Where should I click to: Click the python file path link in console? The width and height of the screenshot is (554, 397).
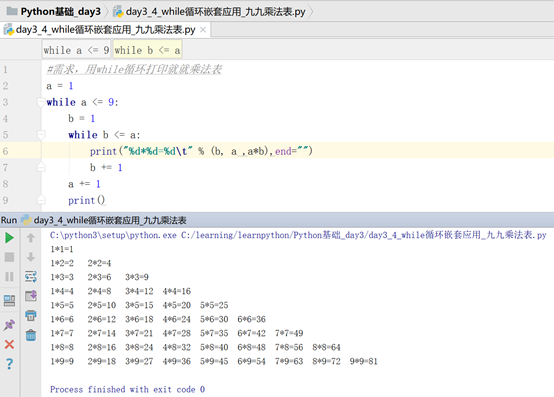pos(298,235)
